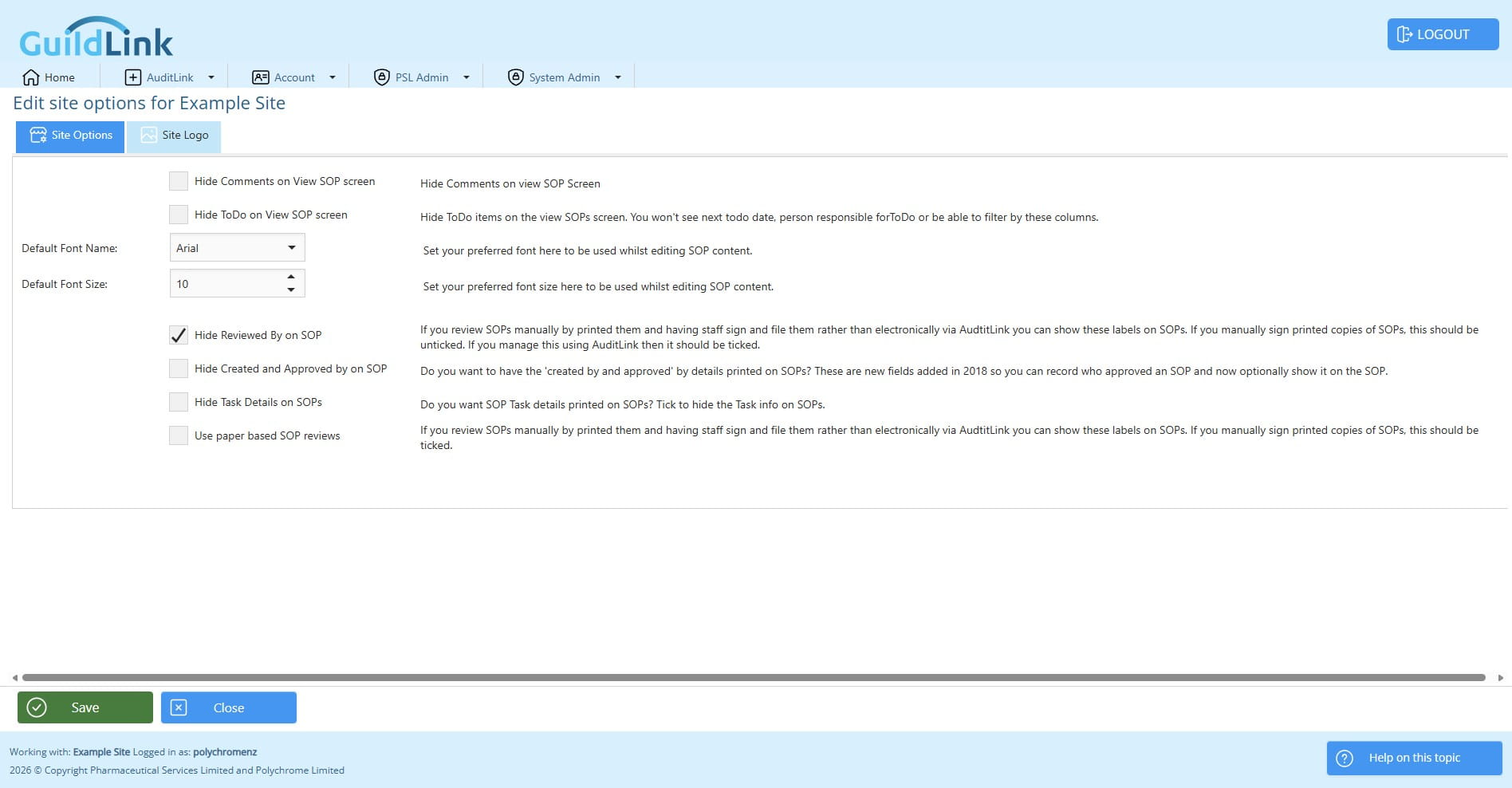This screenshot has width=1512, height=788.
Task: Open the AuditLink menu
Action: tap(170, 77)
